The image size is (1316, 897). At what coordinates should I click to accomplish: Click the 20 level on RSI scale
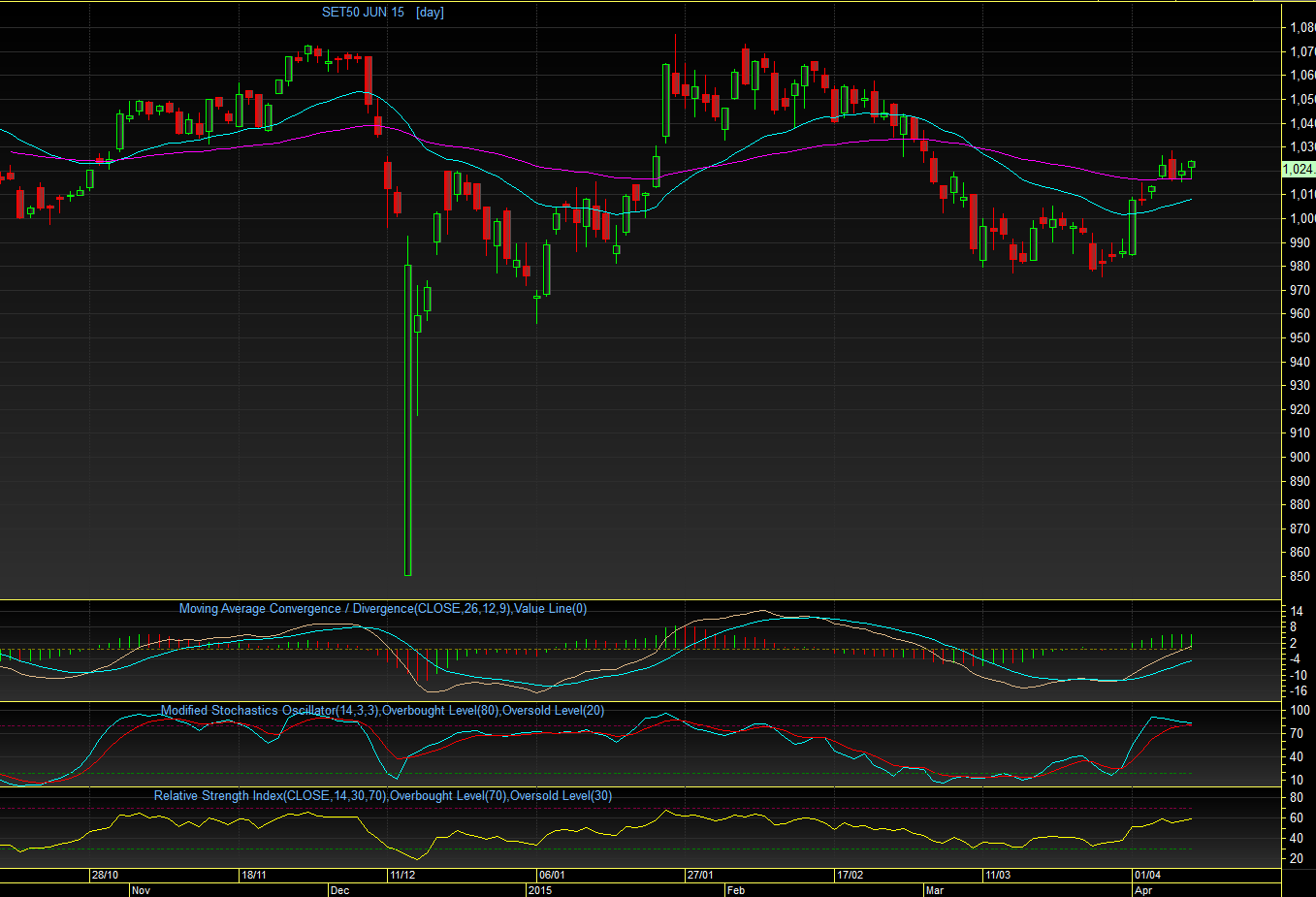(x=1297, y=859)
